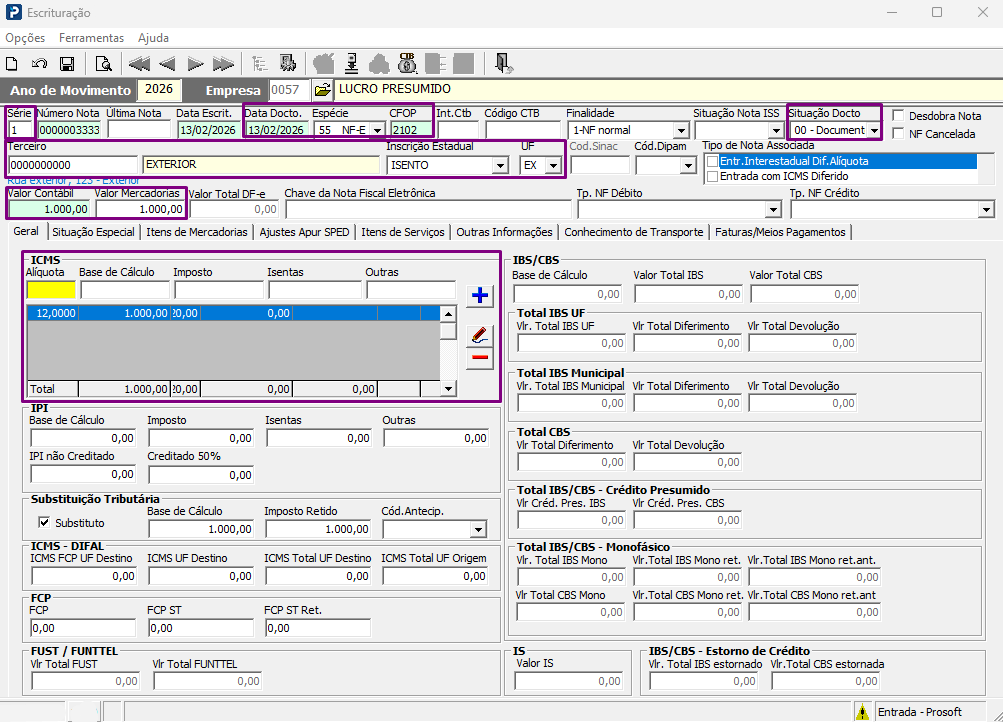Open the search document magnifier icon
Viewport: 1003px width, 722px height.
103,64
